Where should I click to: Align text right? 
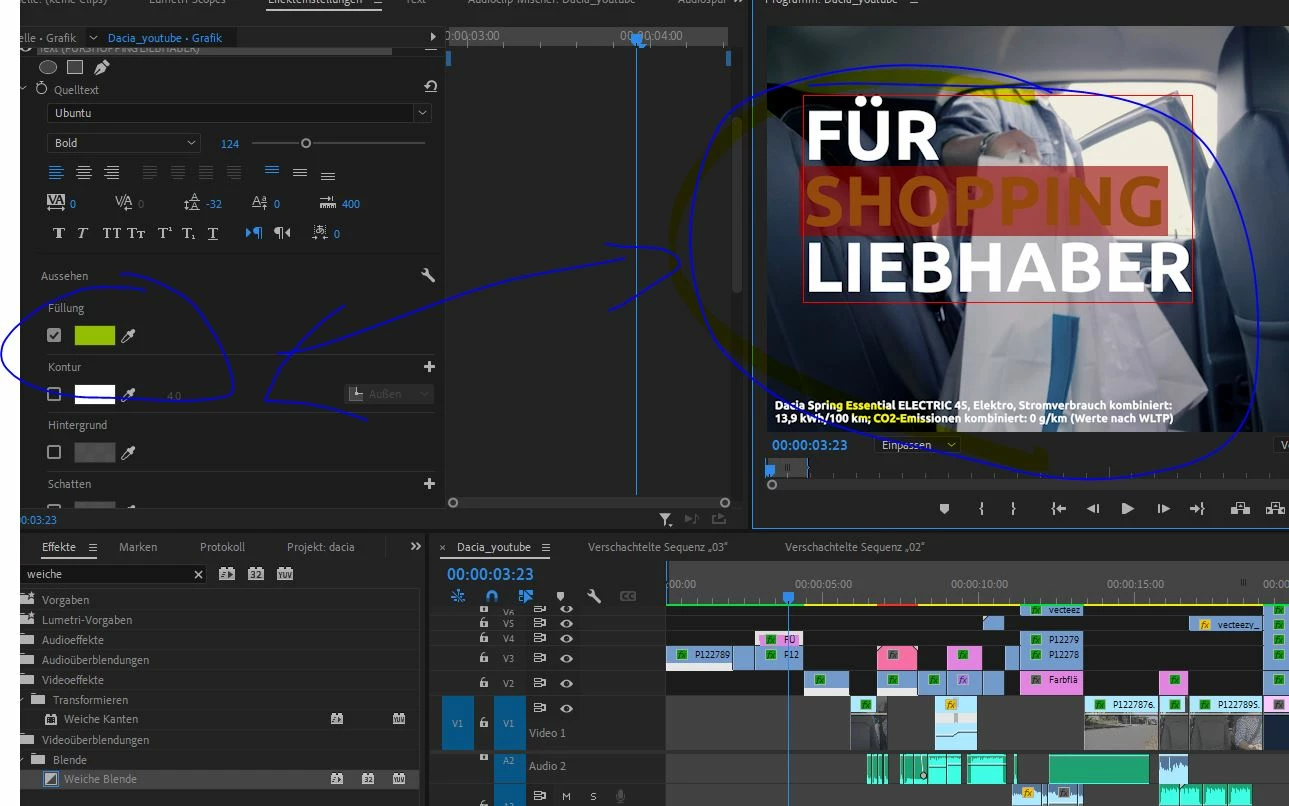112,172
